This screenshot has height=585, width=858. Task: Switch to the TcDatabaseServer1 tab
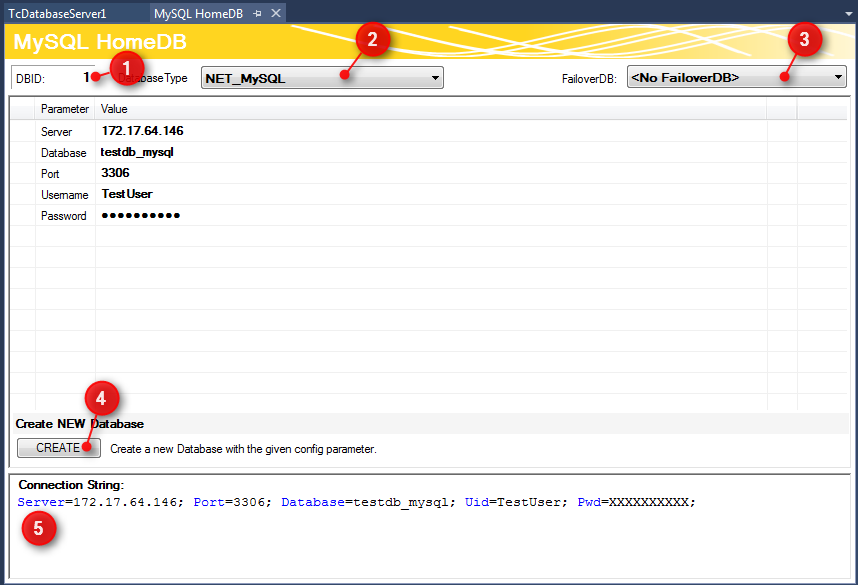point(57,14)
